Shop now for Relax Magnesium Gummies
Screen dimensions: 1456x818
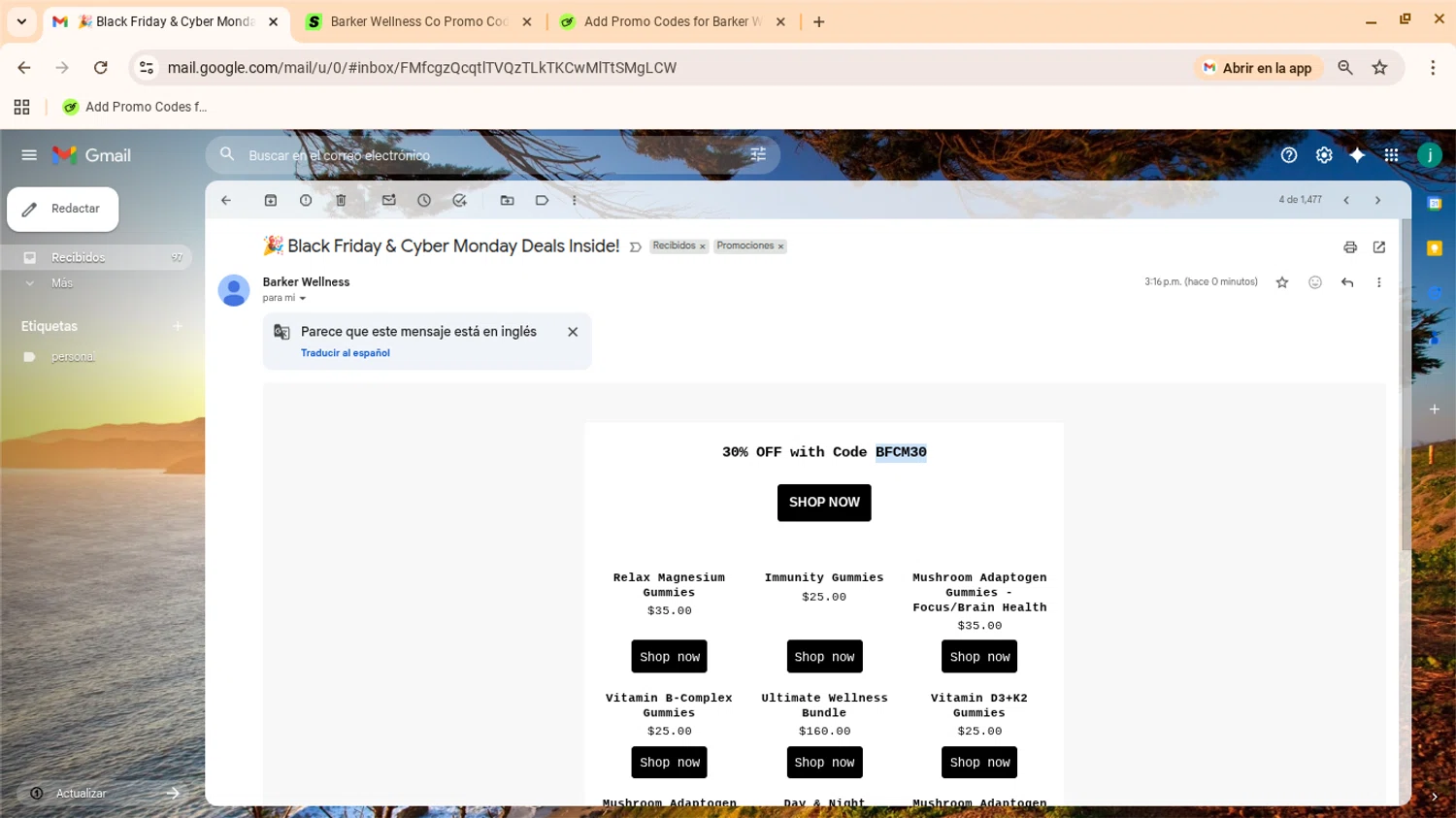[x=669, y=657]
